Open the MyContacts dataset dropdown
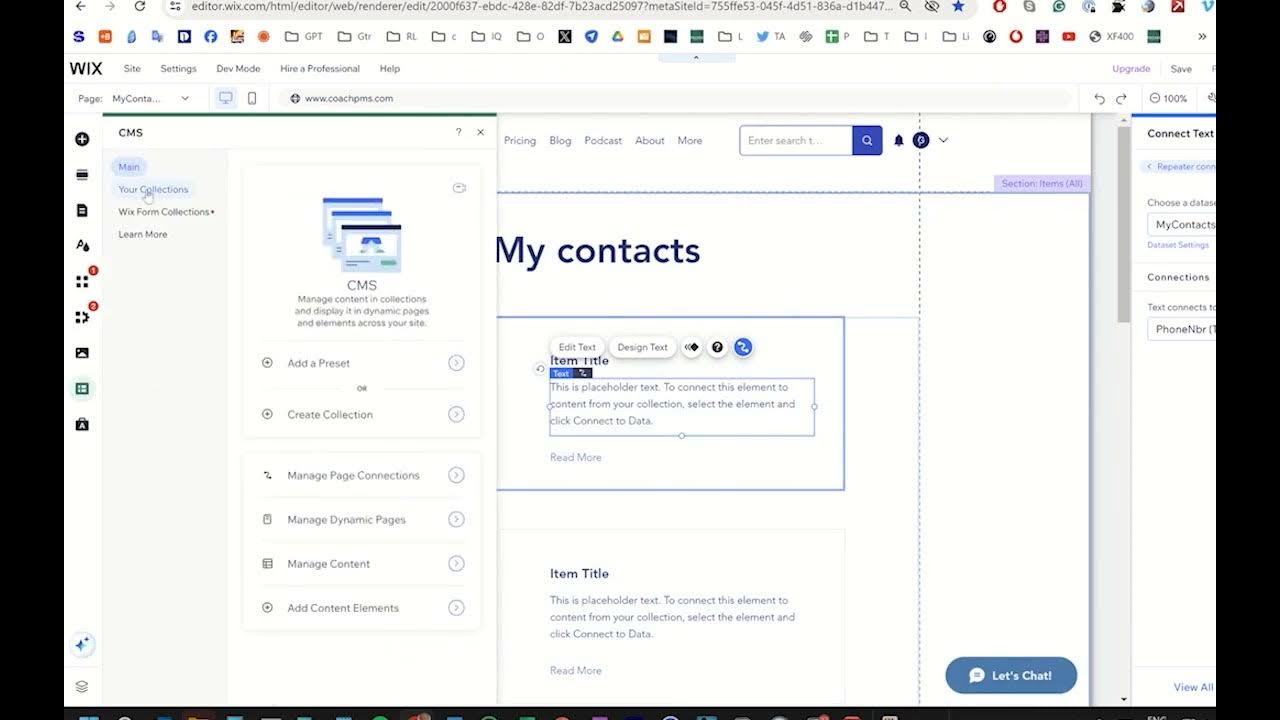 point(1182,225)
